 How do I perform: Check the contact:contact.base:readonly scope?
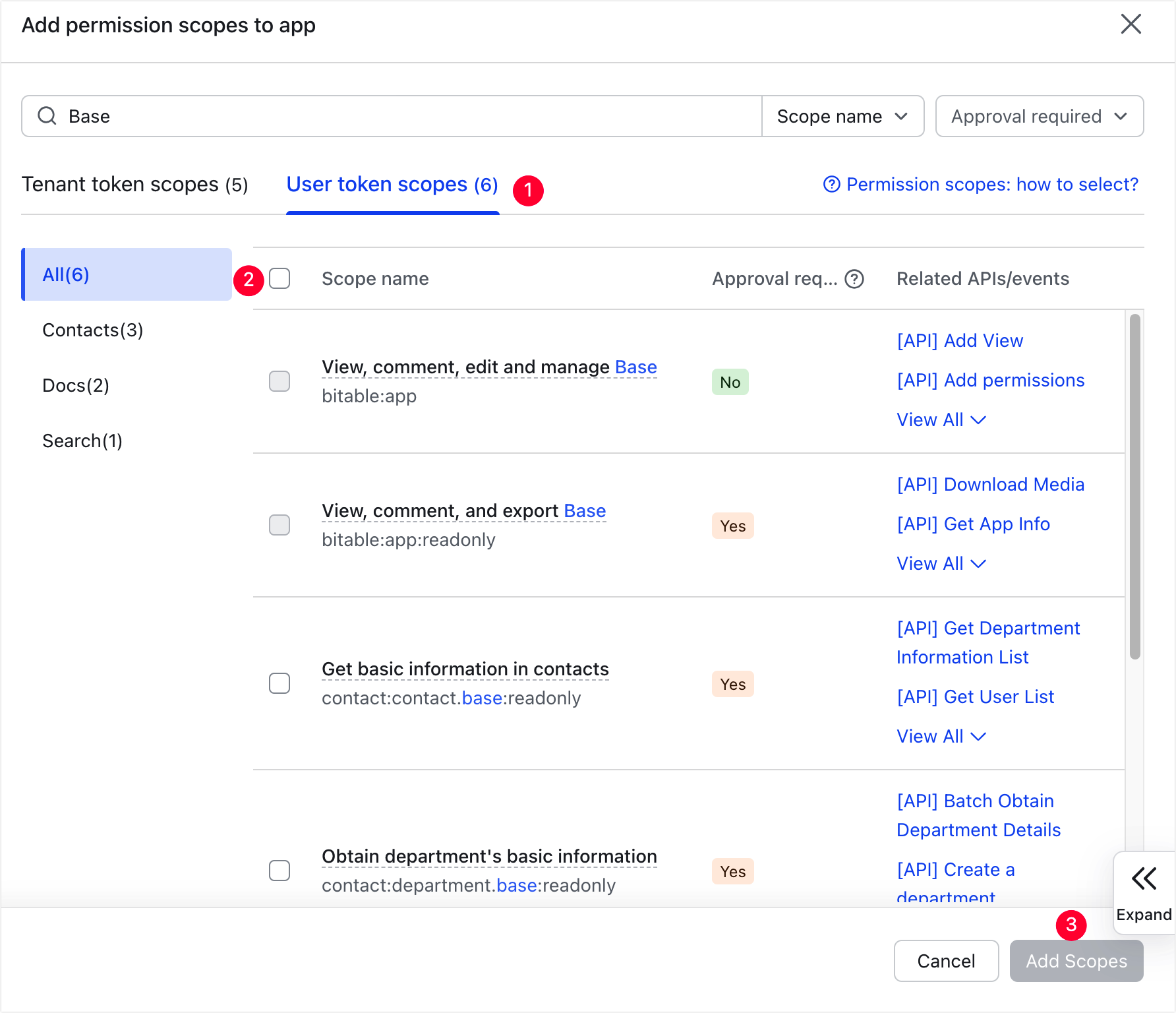279,683
